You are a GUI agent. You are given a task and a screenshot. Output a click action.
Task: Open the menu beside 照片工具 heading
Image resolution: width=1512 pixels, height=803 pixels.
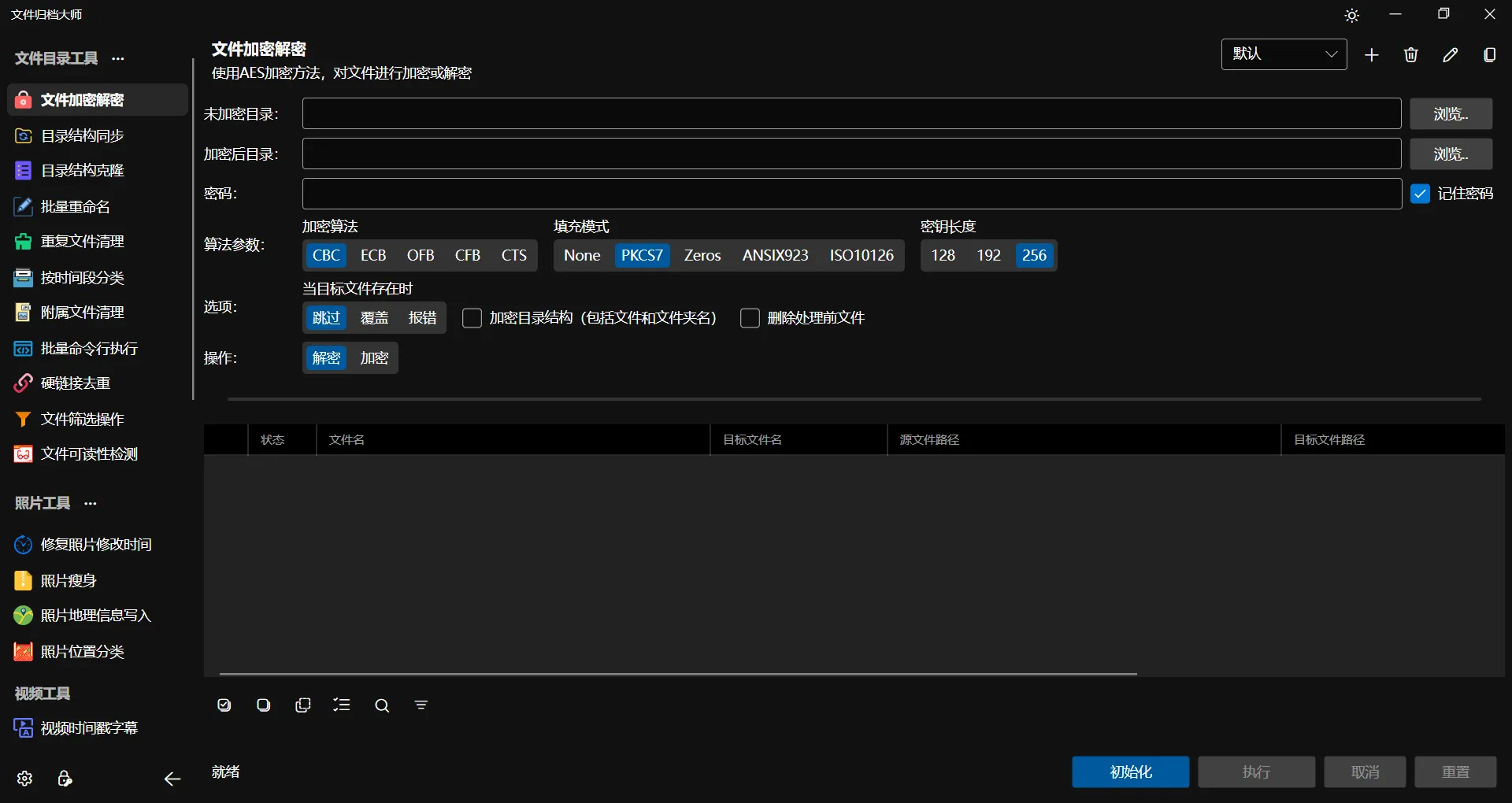90,504
